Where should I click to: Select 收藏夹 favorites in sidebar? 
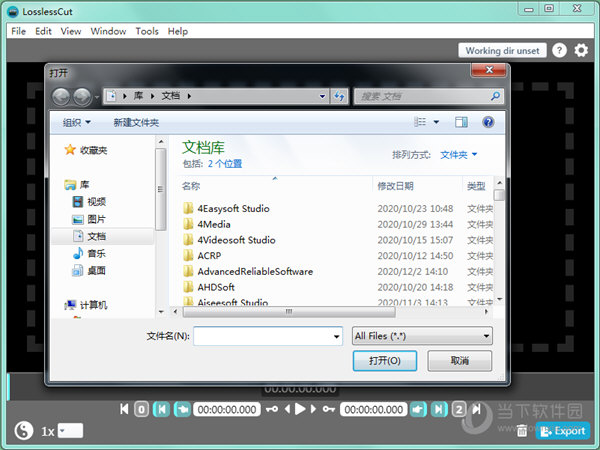coord(86,150)
